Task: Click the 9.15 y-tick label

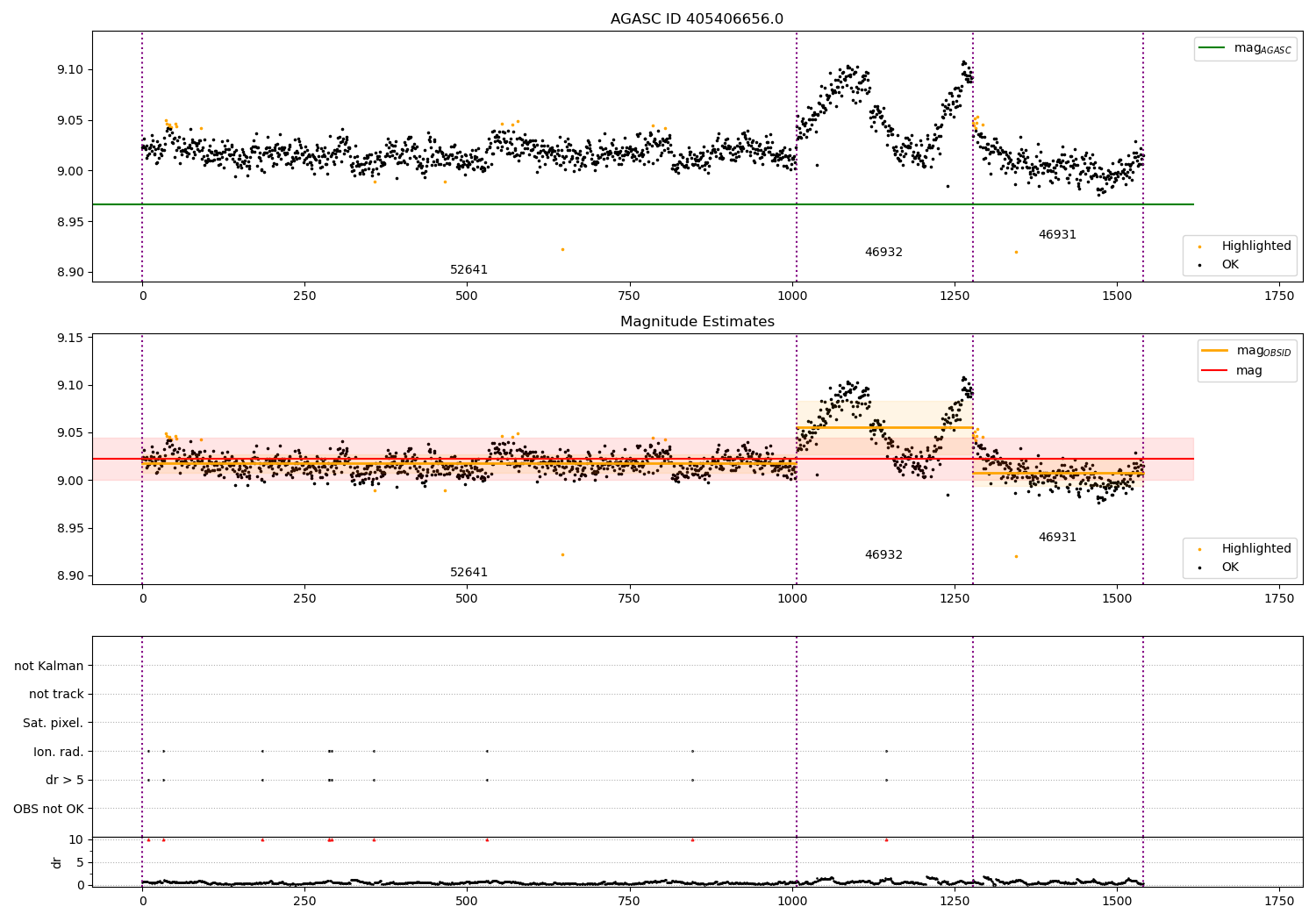Action: [x=69, y=339]
